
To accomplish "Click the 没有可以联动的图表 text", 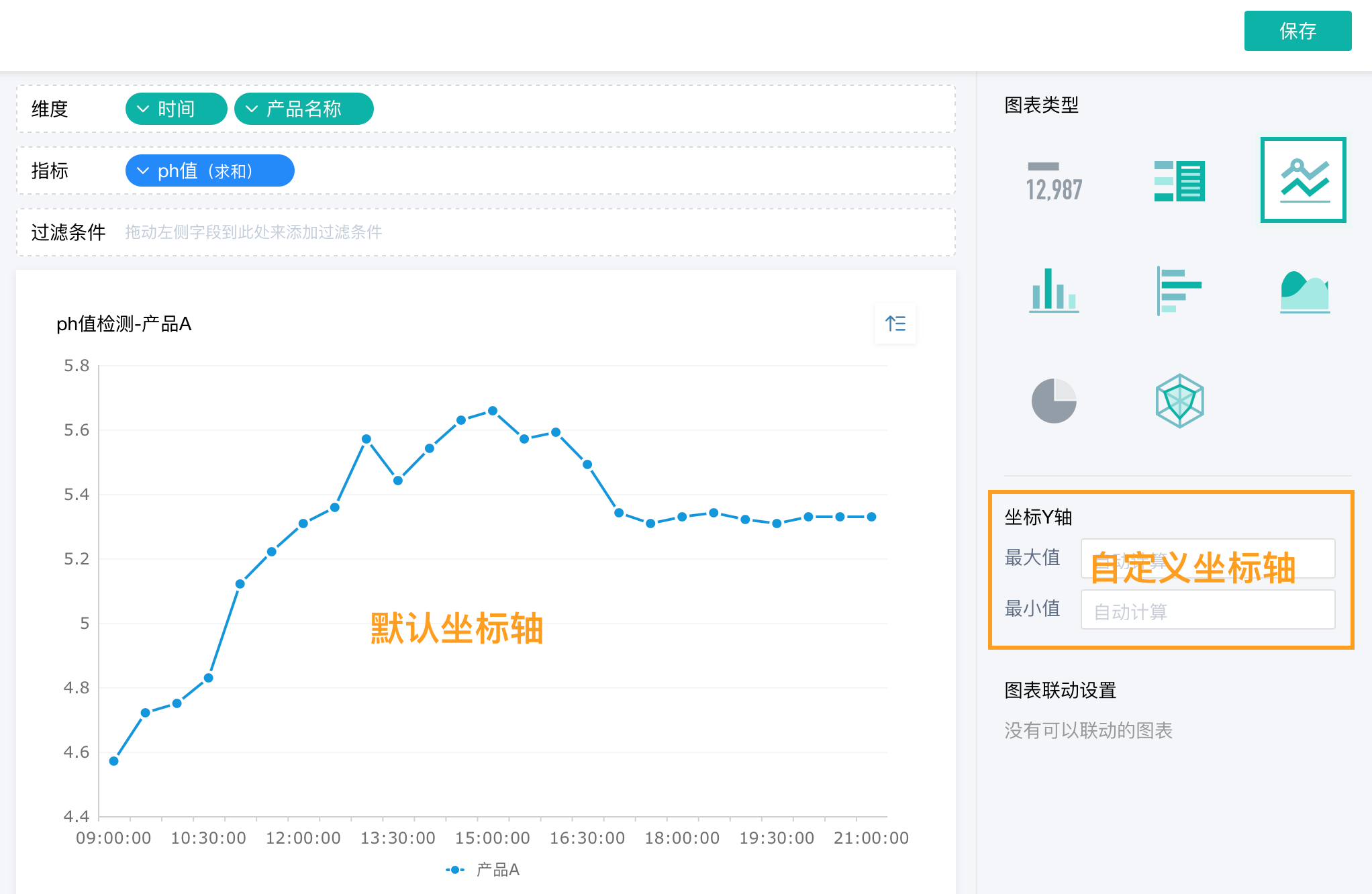I will pyautogui.click(x=1089, y=730).
